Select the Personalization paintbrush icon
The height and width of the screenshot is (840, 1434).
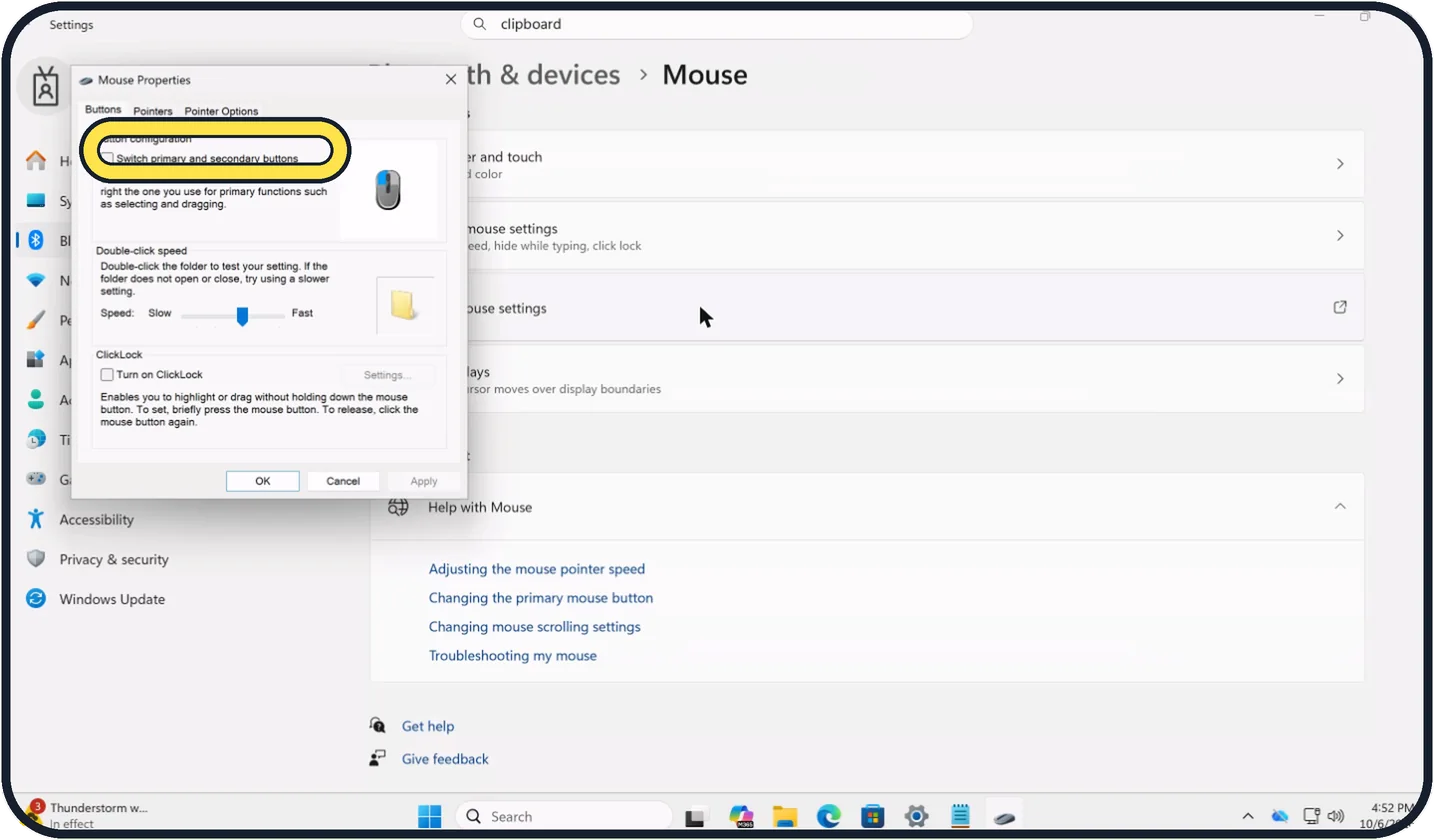[x=36, y=321]
